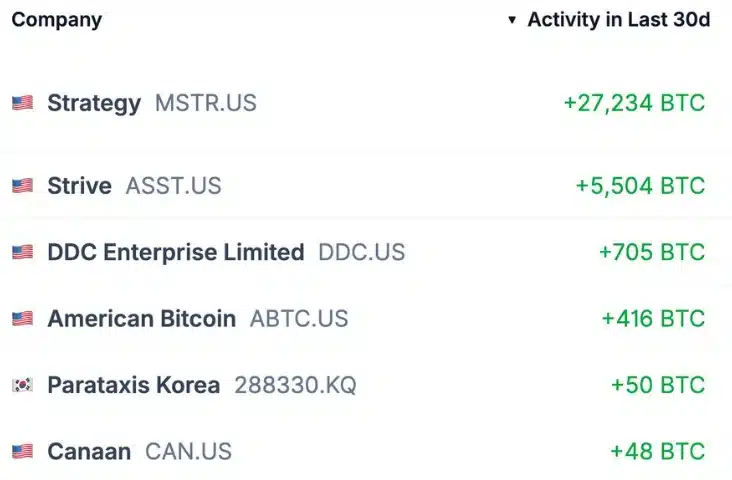Click the MSTR.US ticker symbol

pyautogui.click(x=205, y=103)
